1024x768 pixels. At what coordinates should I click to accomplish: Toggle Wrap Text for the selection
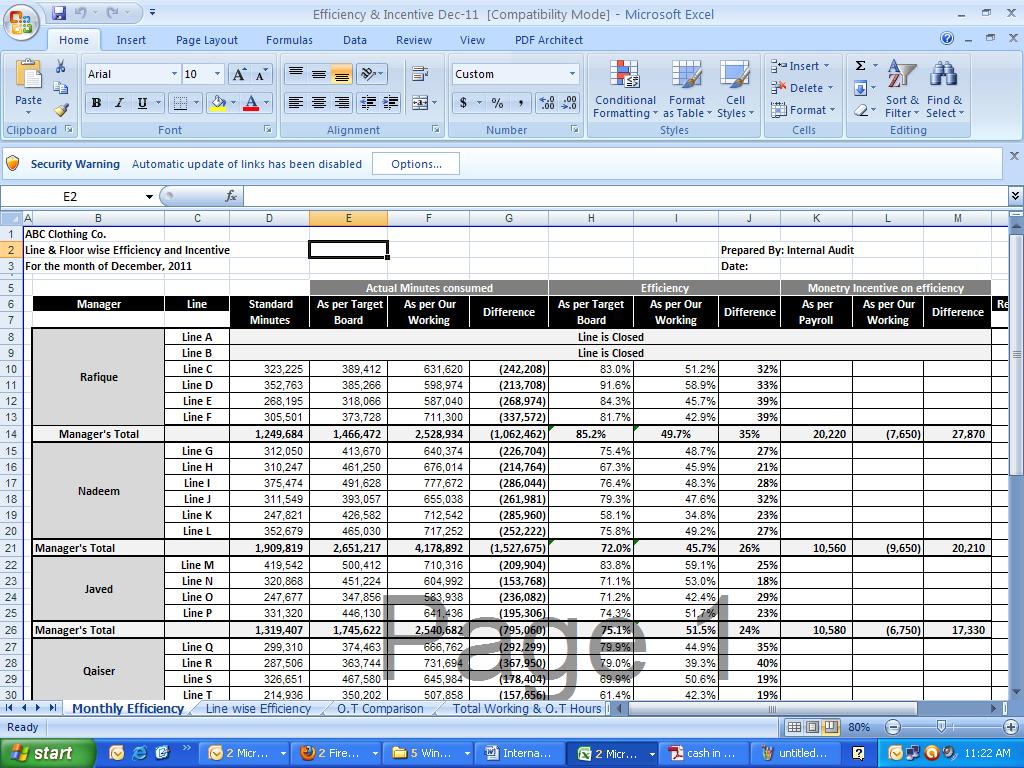point(417,73)
